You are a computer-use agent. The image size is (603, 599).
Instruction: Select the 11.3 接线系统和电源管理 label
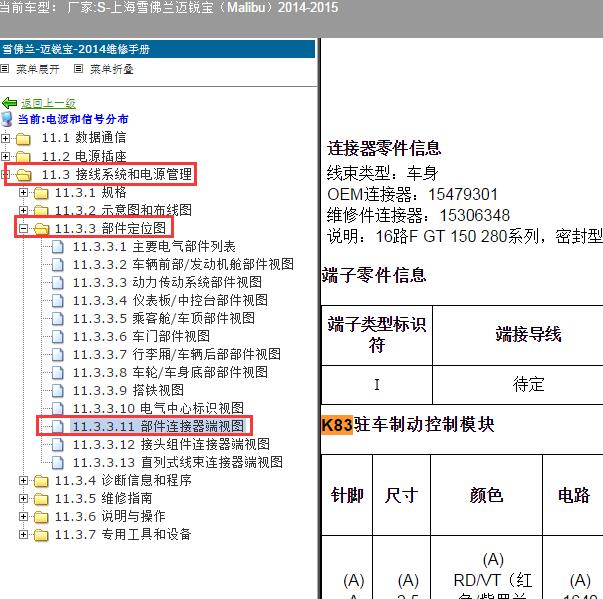coord(117,175)
